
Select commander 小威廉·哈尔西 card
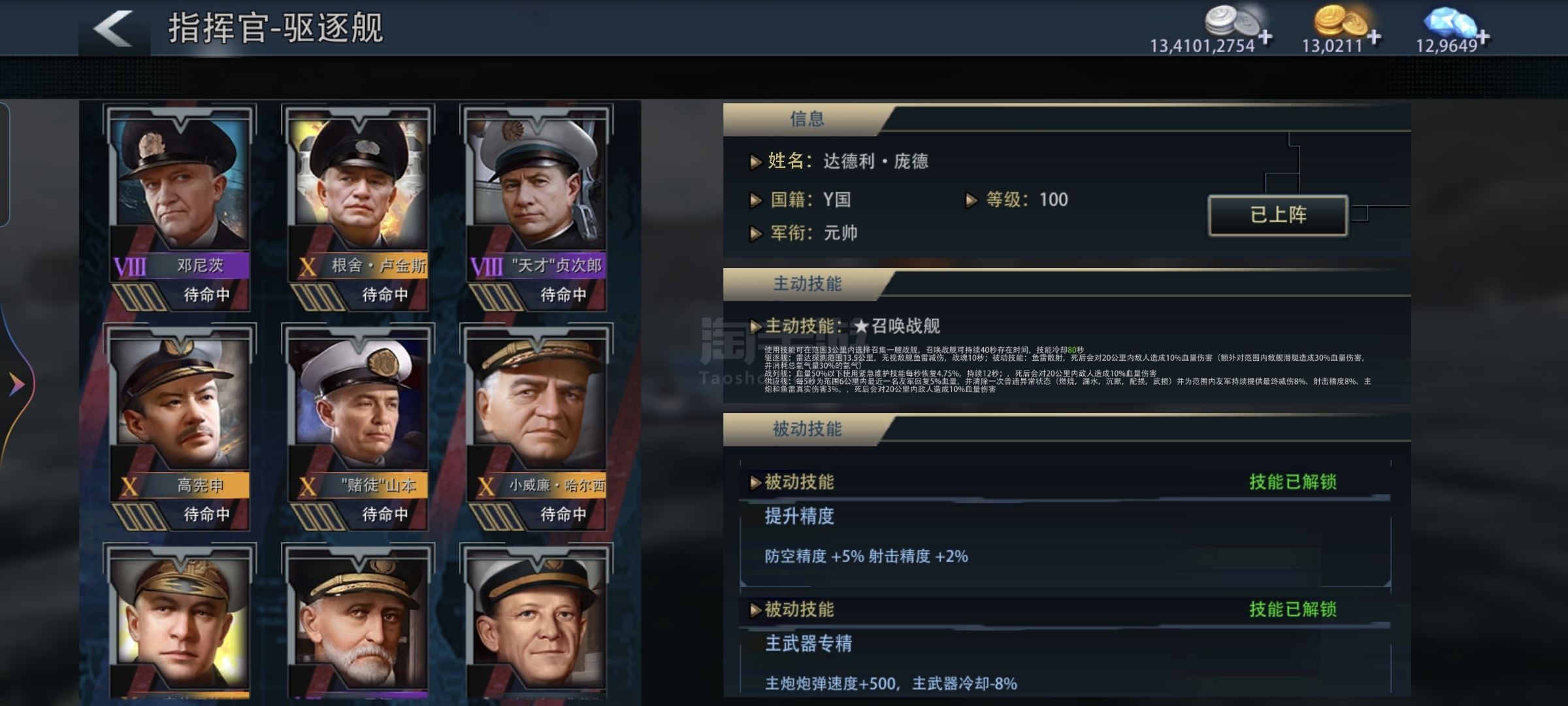pos(536,428)
